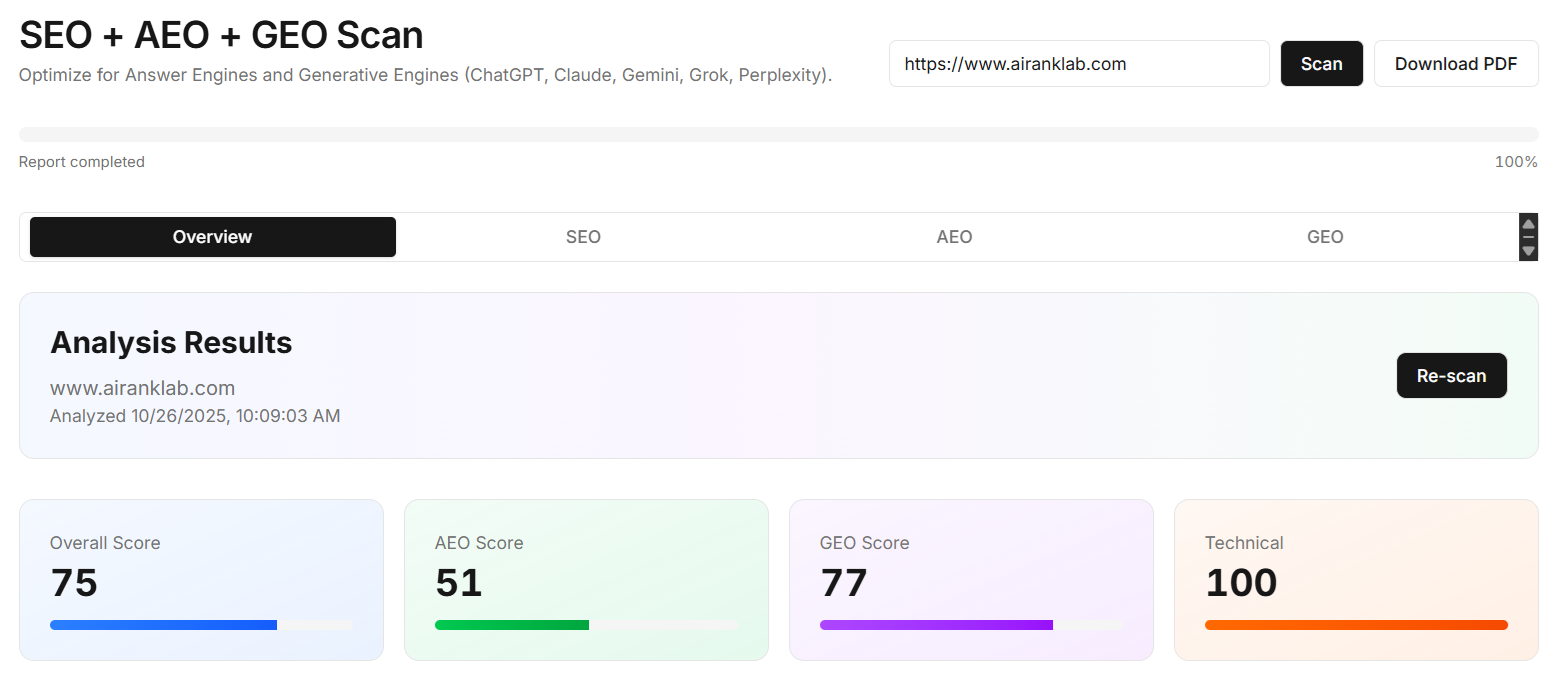Open the SEO tab
This screenshot has height=694, width=1562.
pyautogui.click(x=583, y=237)
